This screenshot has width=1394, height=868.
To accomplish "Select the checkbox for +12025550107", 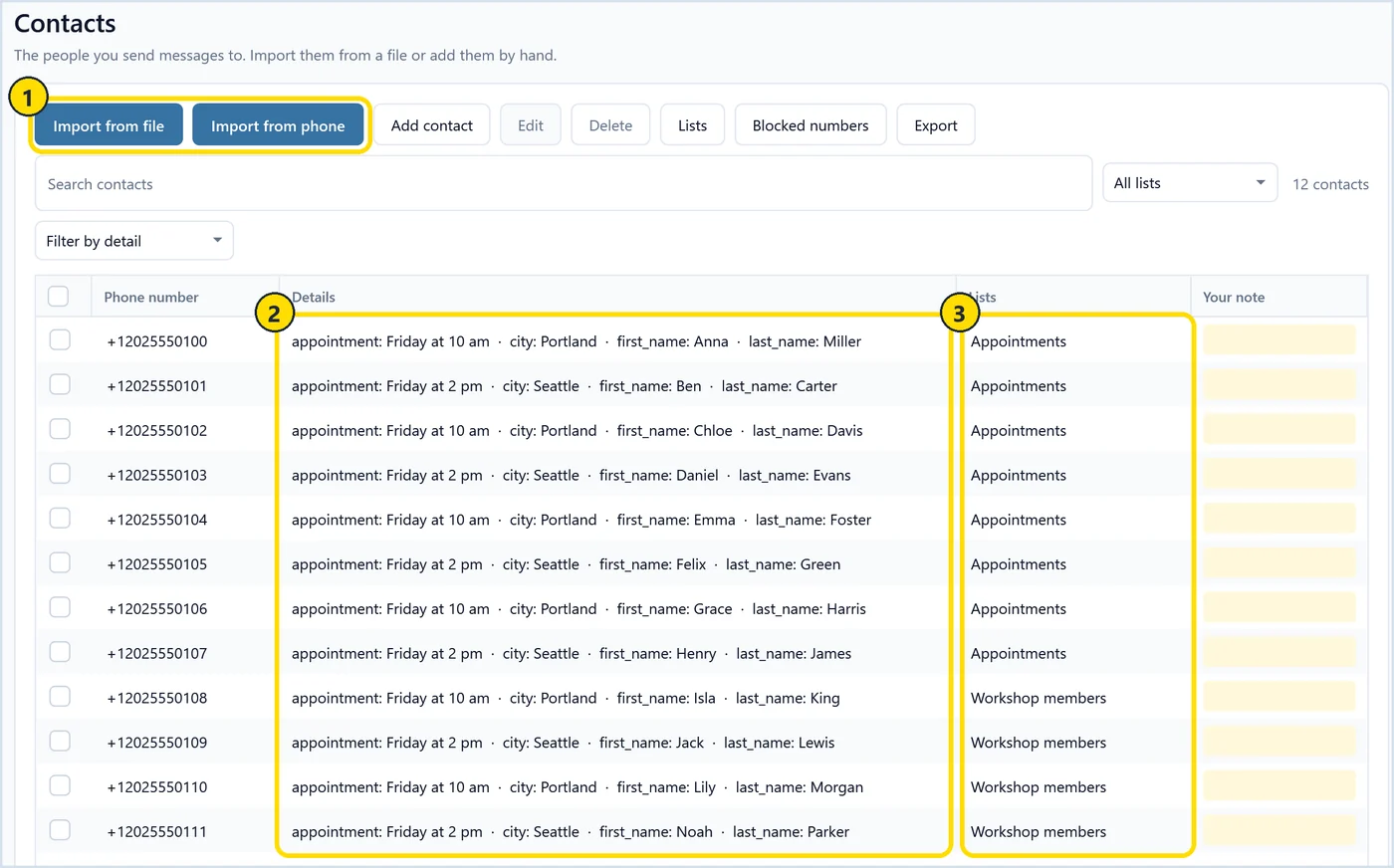I will [60, 653].
